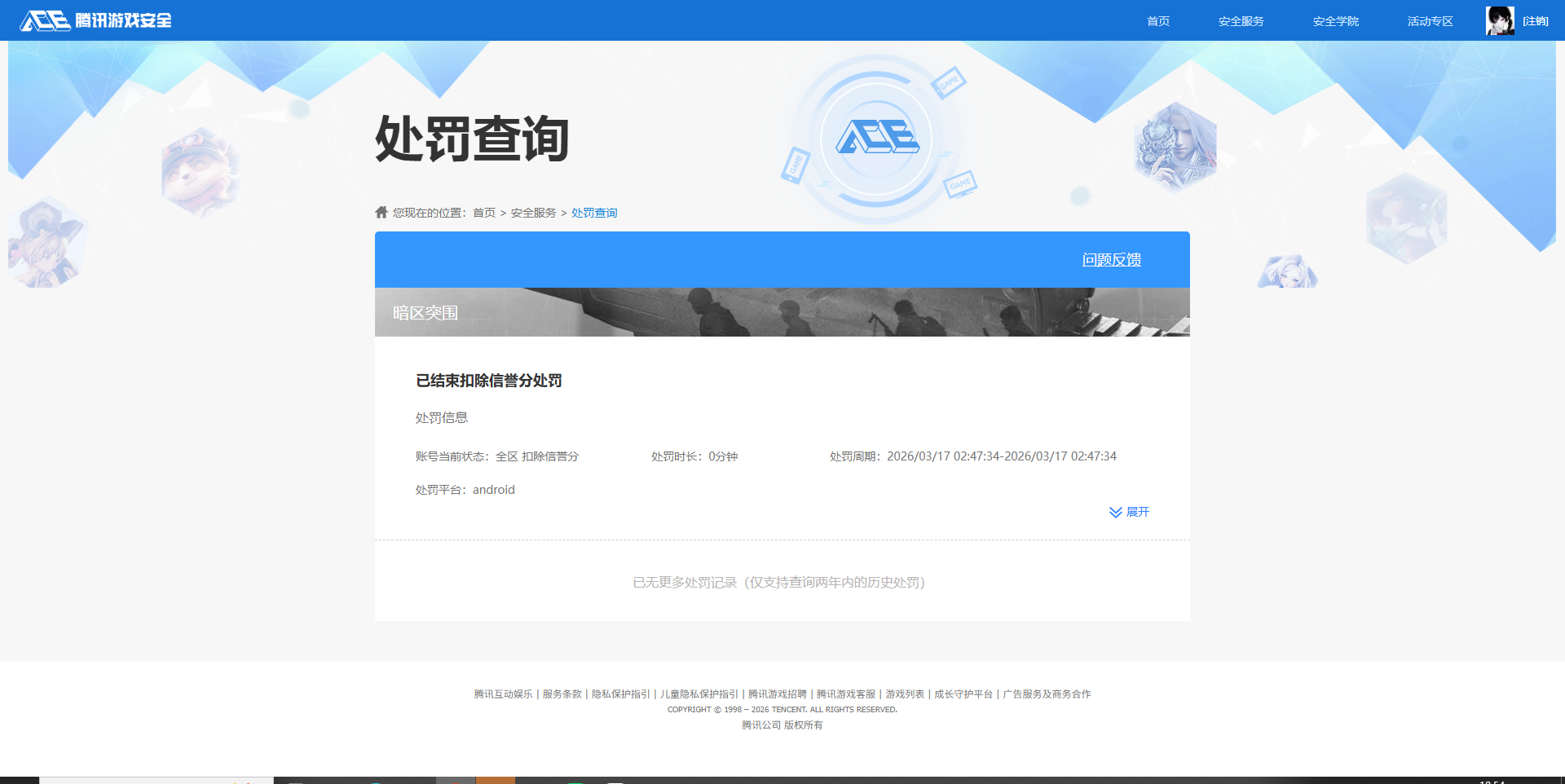This screenshot has width=1565, height=784.
Task: Click the home icon in breadcrumb
Action: click(x=381, y=212)
